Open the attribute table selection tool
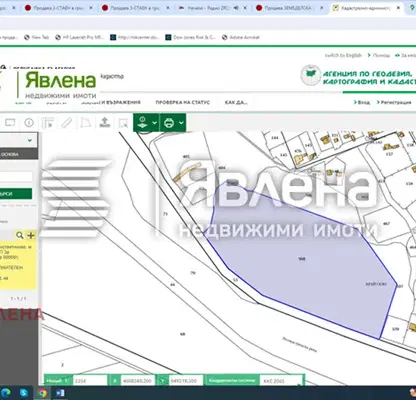The image size is (416, 400). [48, 123]
